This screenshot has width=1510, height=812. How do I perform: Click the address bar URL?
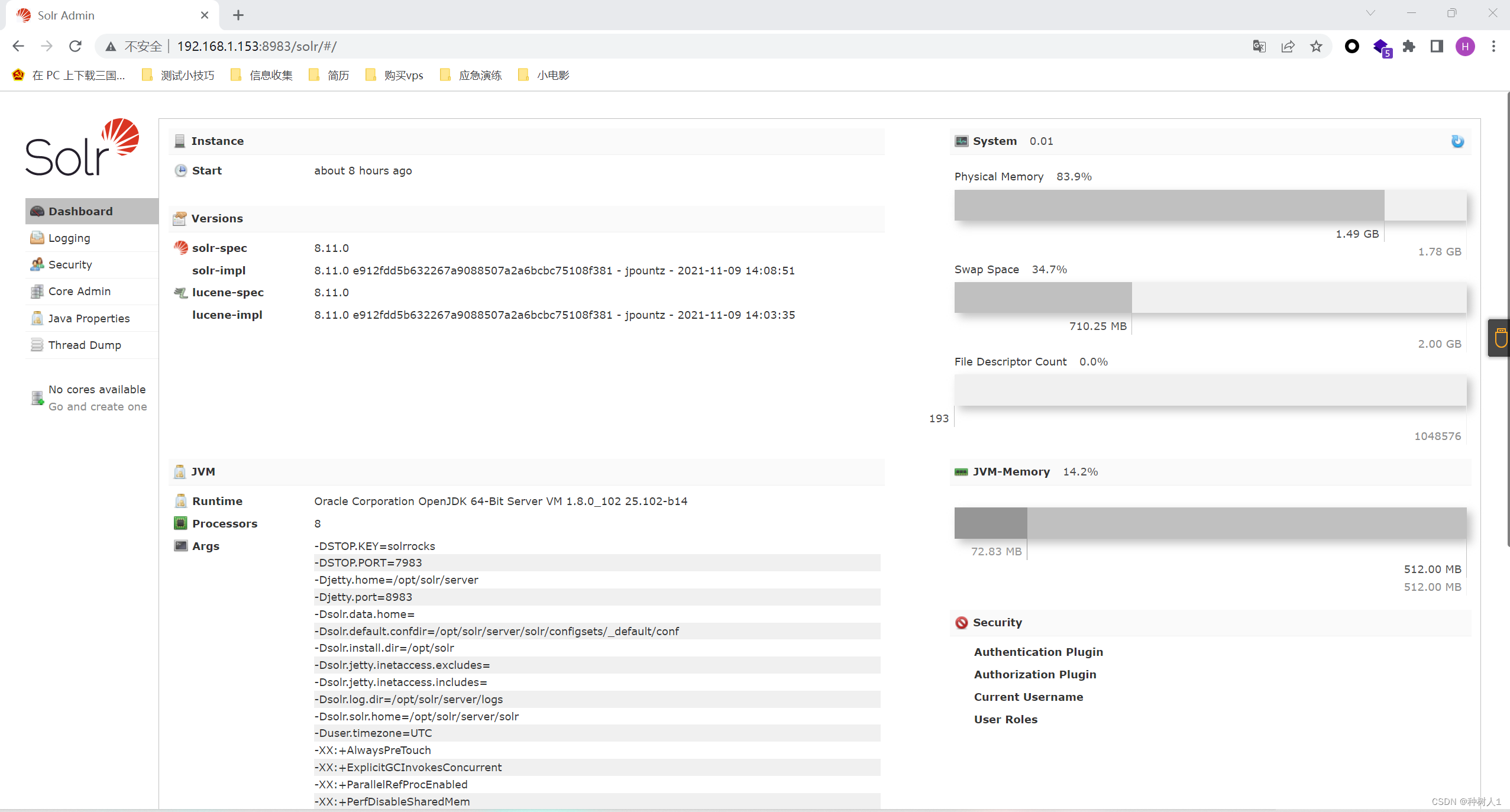tap(257, 46)
